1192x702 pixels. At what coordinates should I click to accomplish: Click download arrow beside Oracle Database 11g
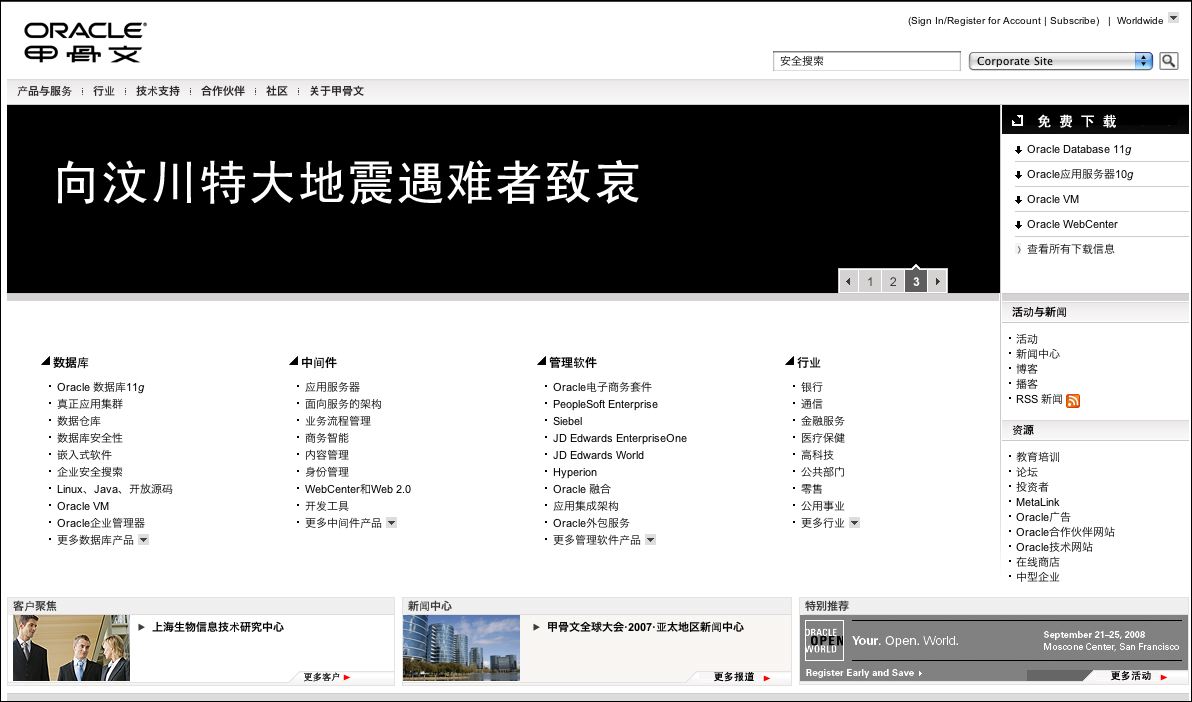click(x=1018, y=150)
